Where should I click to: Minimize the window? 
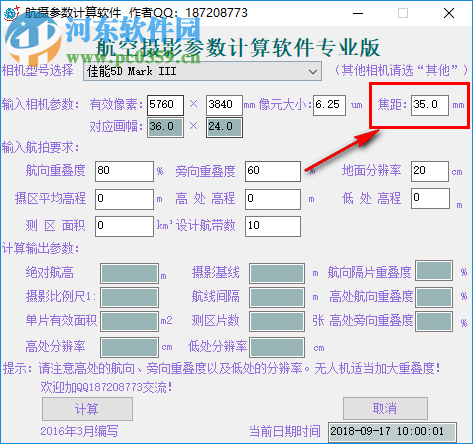pyautogui.click(x=358, y=13)
